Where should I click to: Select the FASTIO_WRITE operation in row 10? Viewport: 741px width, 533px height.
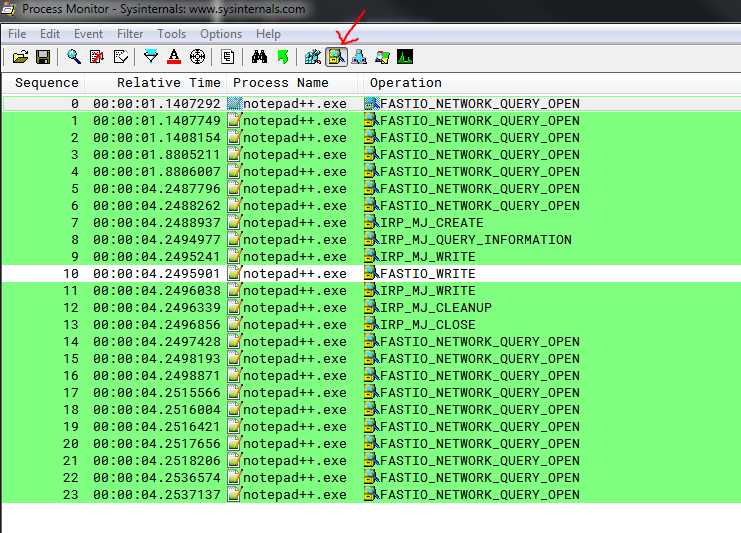coord(428,274)
